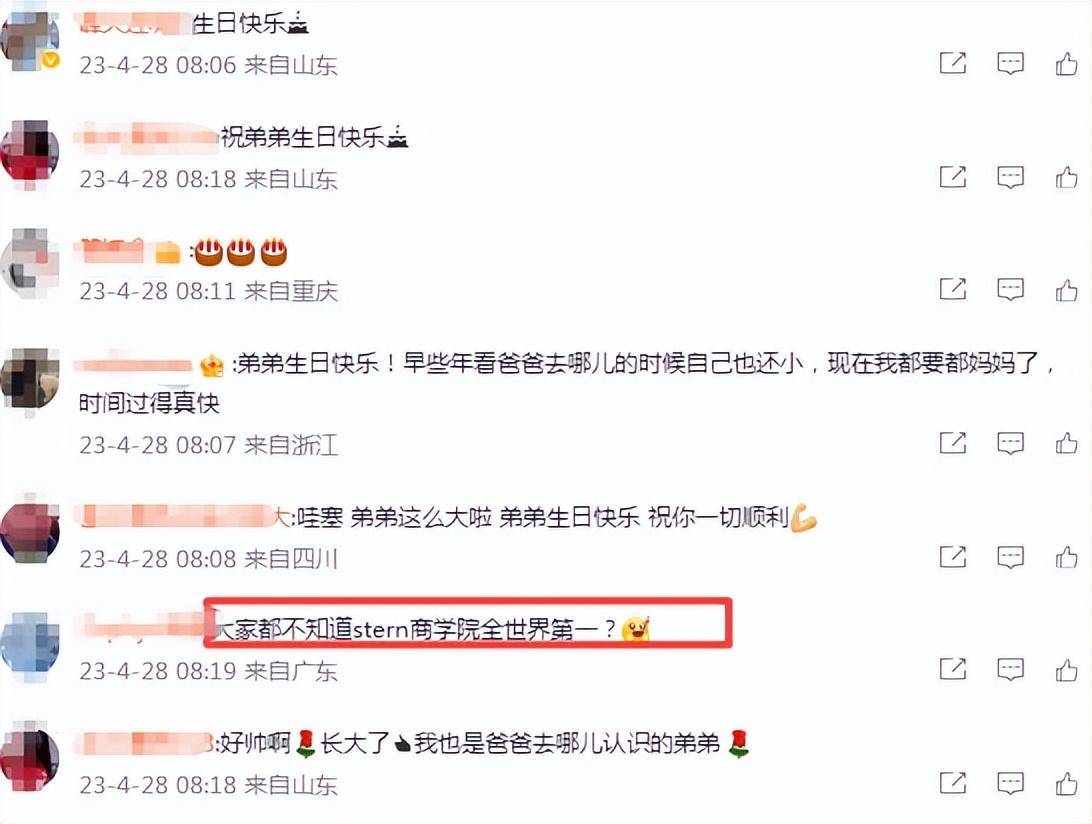This screenshot has width=1092, height=824.
Task: Share the Guangdong stern商学院 comment
Action: pos(953,669)
